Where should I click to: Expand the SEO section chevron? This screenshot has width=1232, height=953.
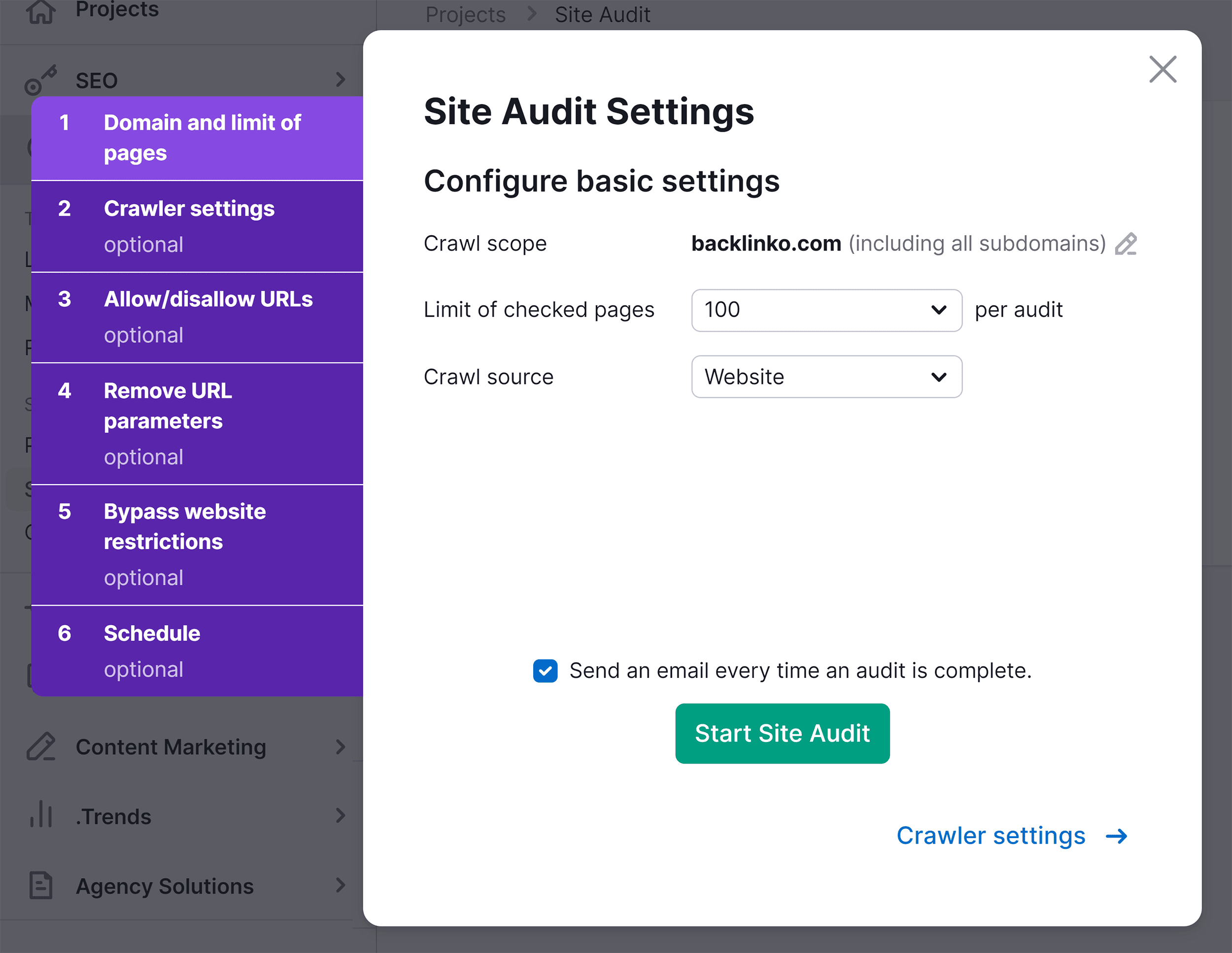tap(341, 79)
